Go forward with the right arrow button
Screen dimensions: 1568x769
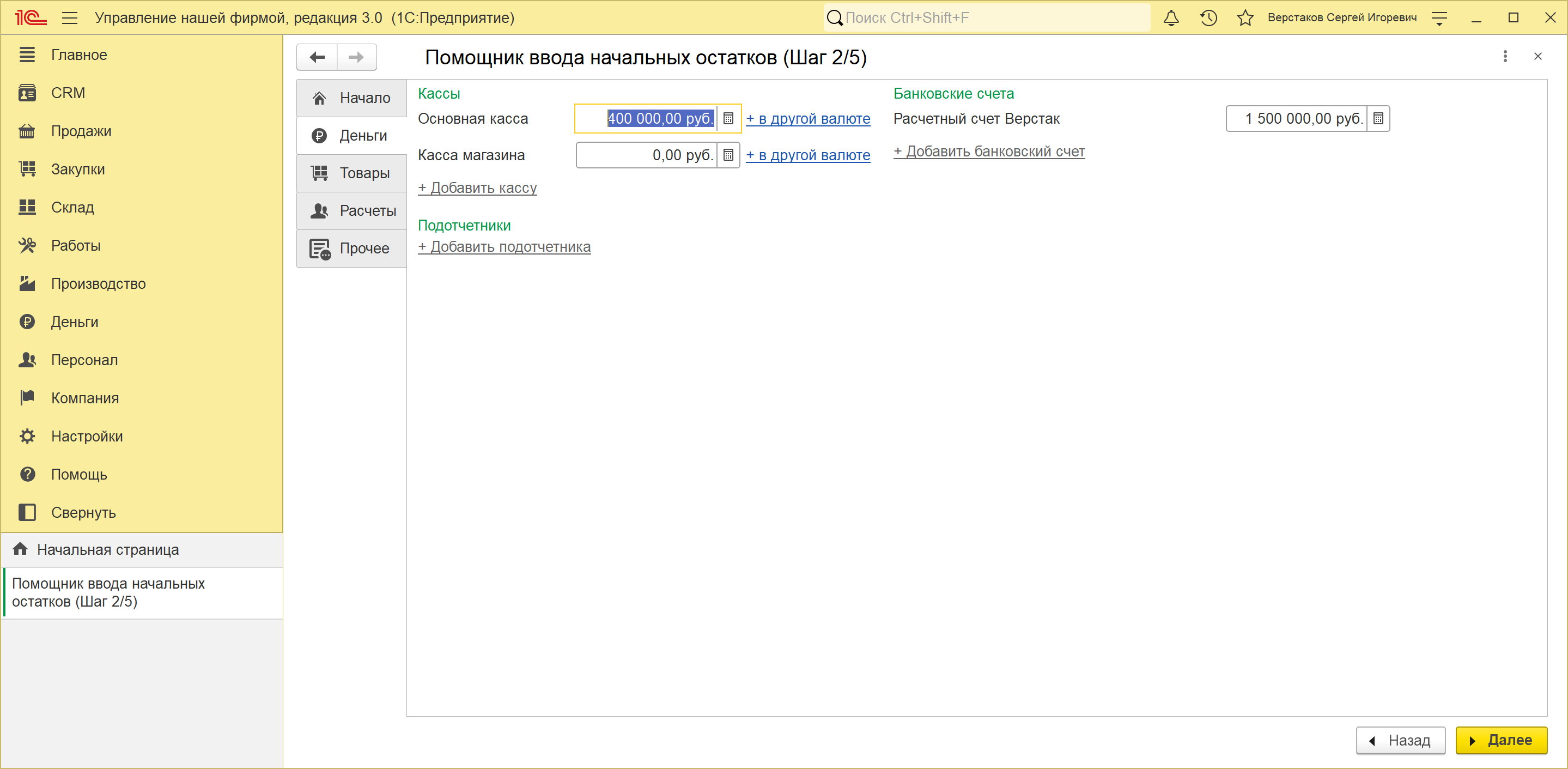pos(357,57)
